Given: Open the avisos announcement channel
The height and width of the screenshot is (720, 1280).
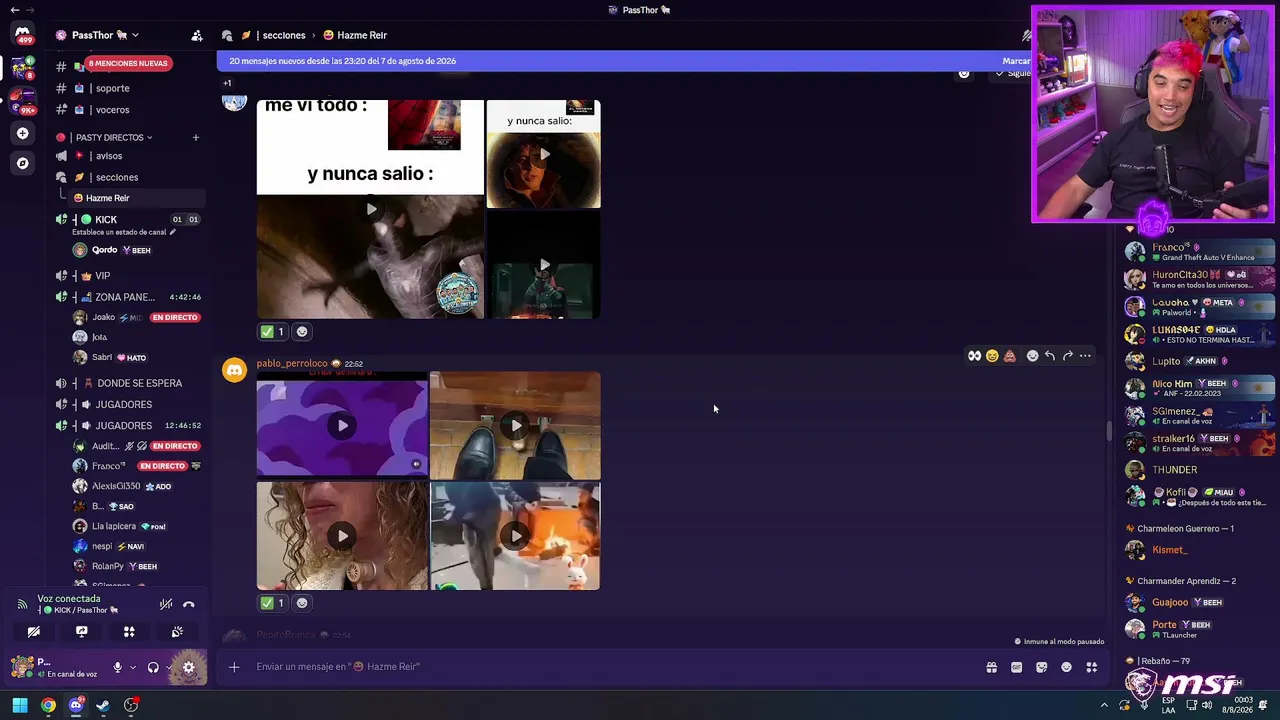Looking at the screenshot, I should coord(130,156).
